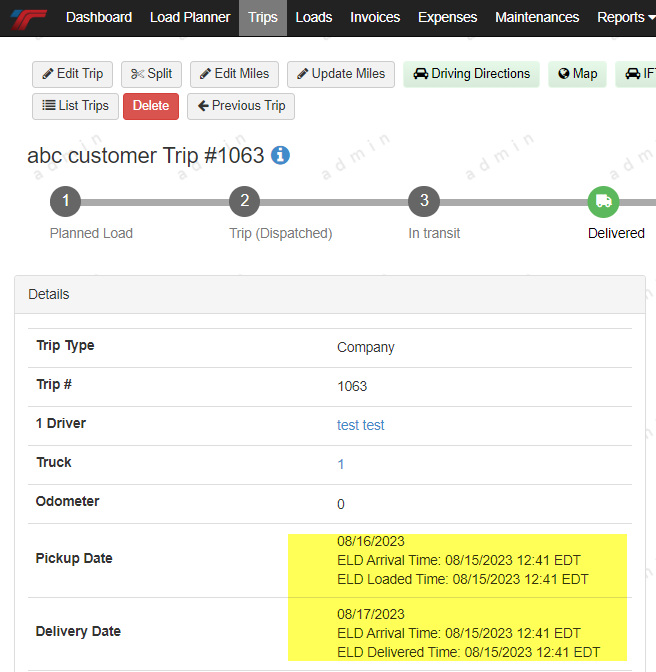Open the Map globe button
656x672 pixels.
577,74
